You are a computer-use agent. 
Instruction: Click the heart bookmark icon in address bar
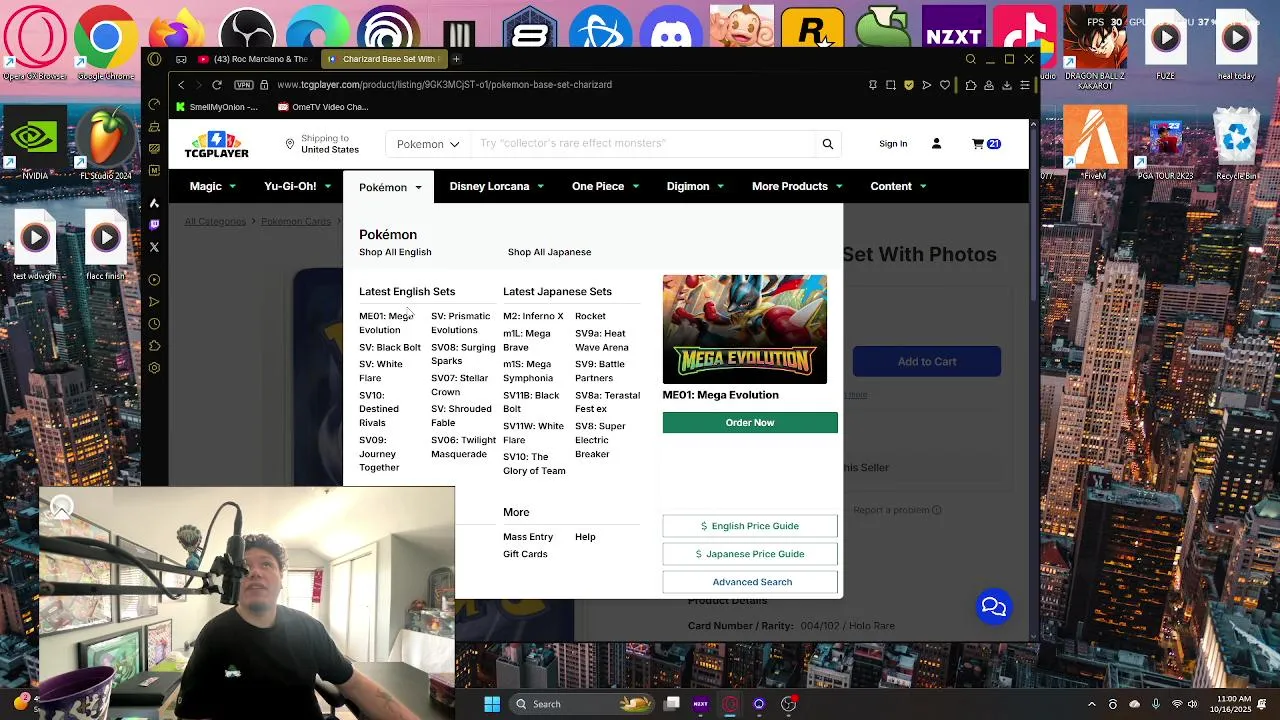click(945, 85)
